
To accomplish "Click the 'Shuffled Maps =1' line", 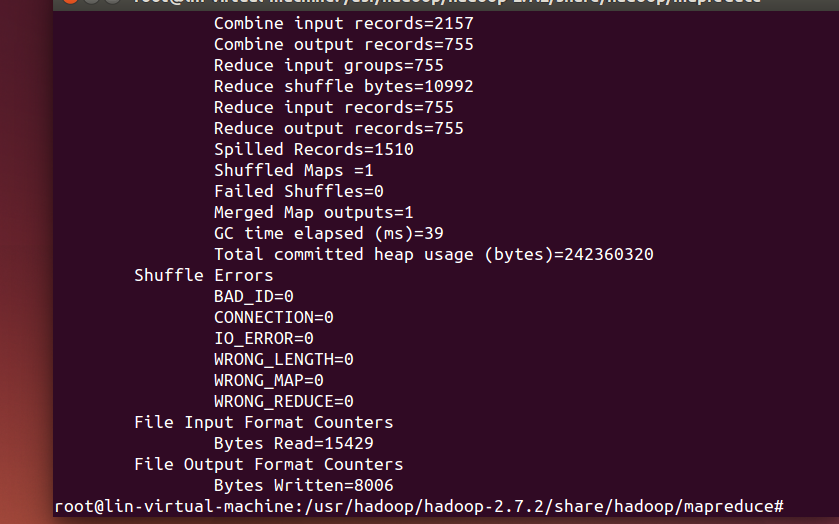I will [x=294, y=170].
